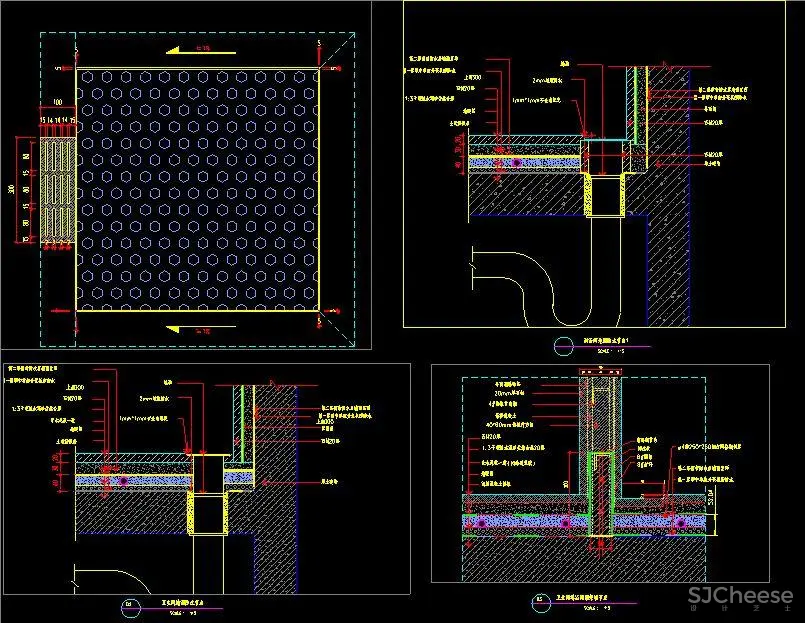Click the title text under bottom-left detail
Image resolution: width=805 pixels, height=623 pixels.
[178, 603]
